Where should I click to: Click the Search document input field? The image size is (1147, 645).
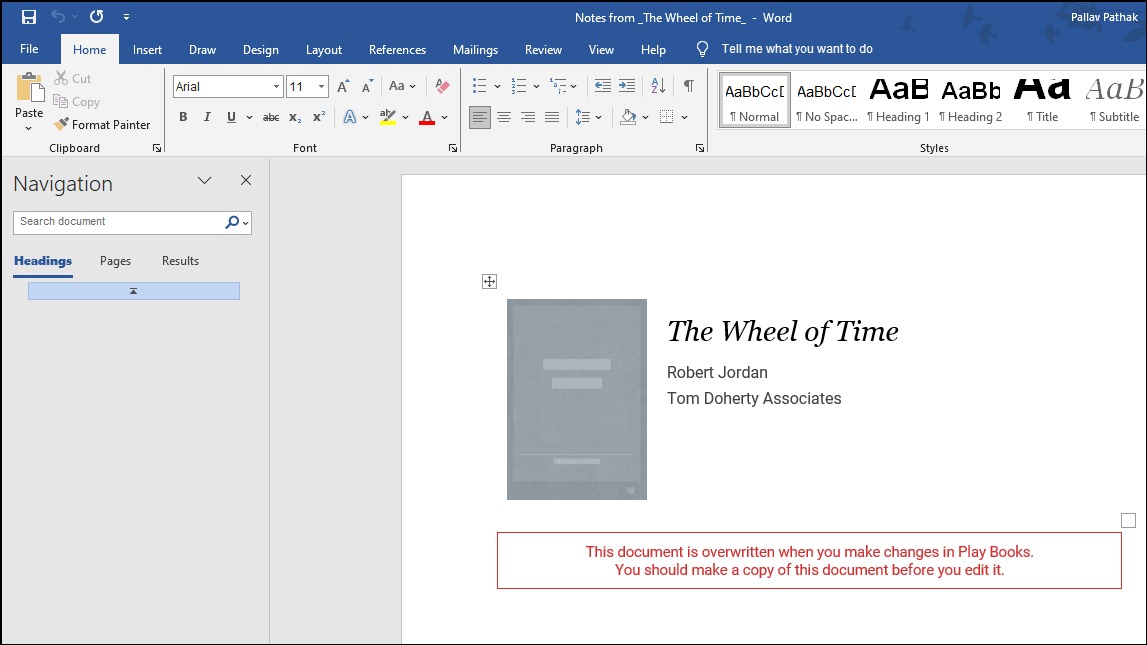tap(121, 222)
